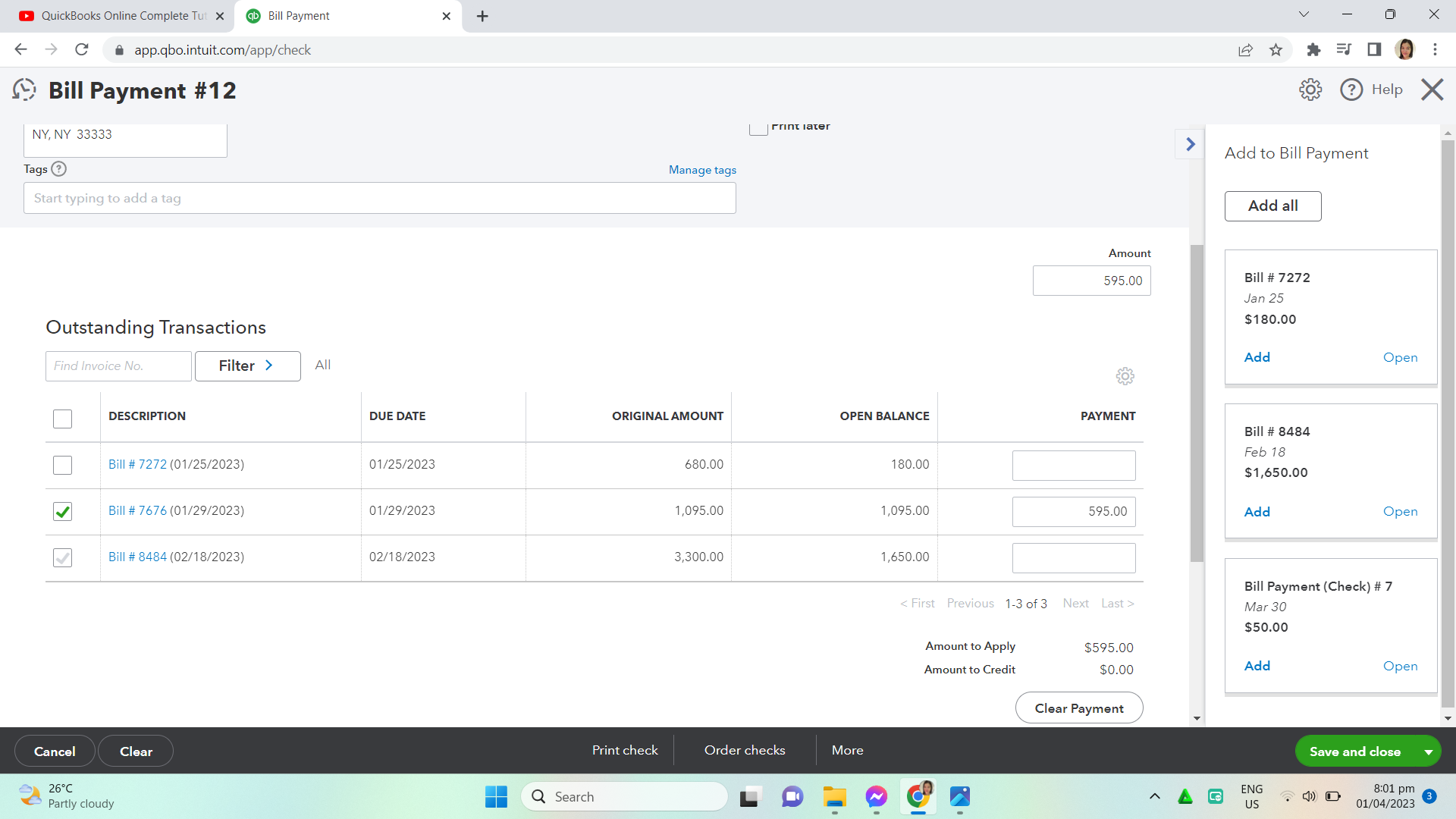The image size is (1456, 819).
Task: Open the Bill # 8484 link in table
Action: (137, 557)
